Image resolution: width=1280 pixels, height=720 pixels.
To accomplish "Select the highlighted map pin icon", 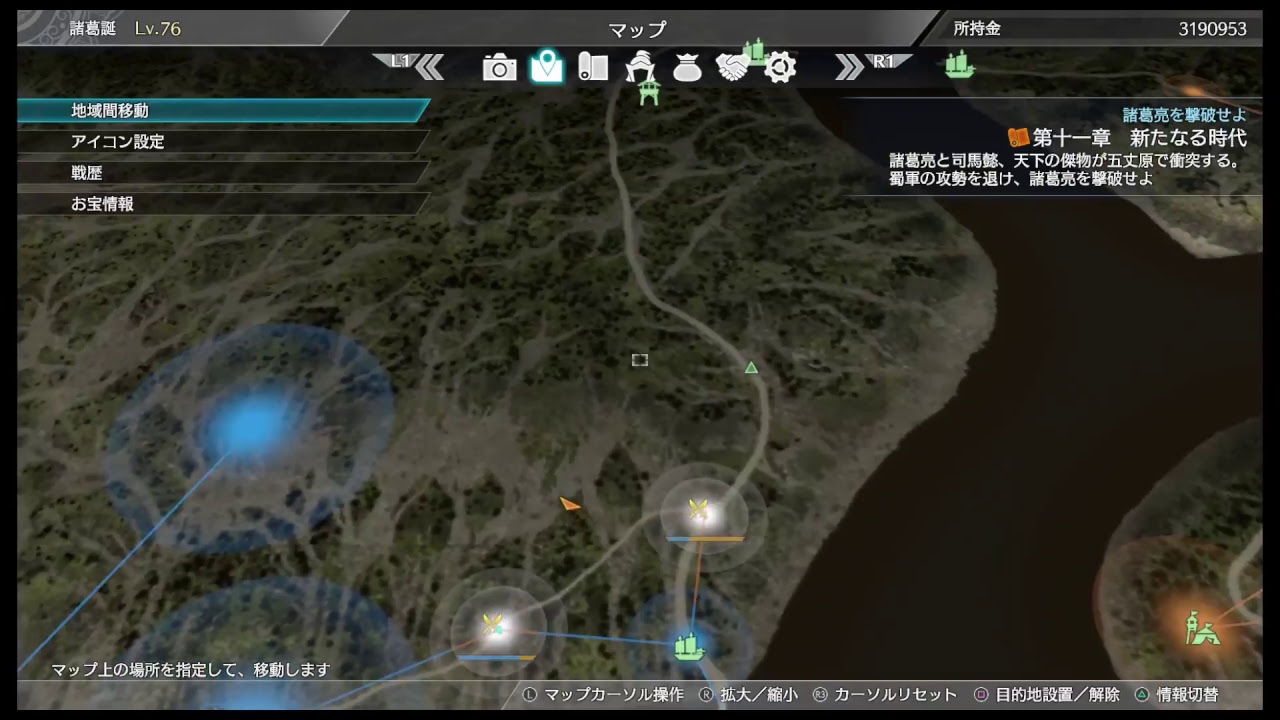I will tap(546, 66).
